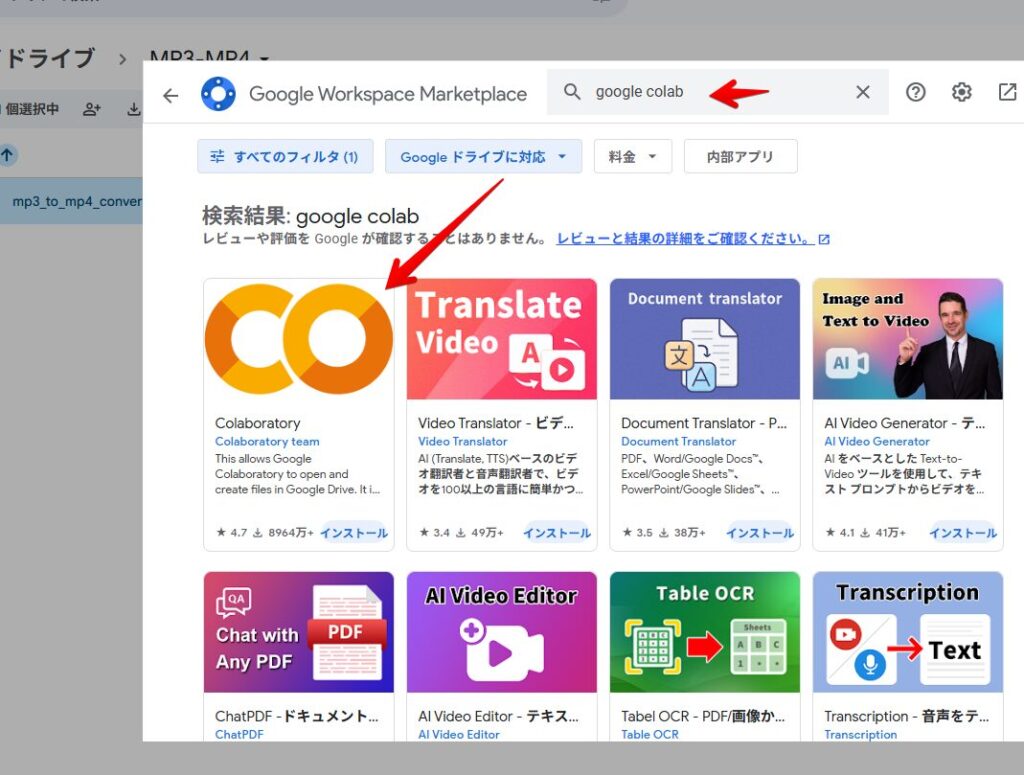Click the share person icon in Drive toolbar
This screenshot has width=1024, height=775.
(x=91, y=109)
